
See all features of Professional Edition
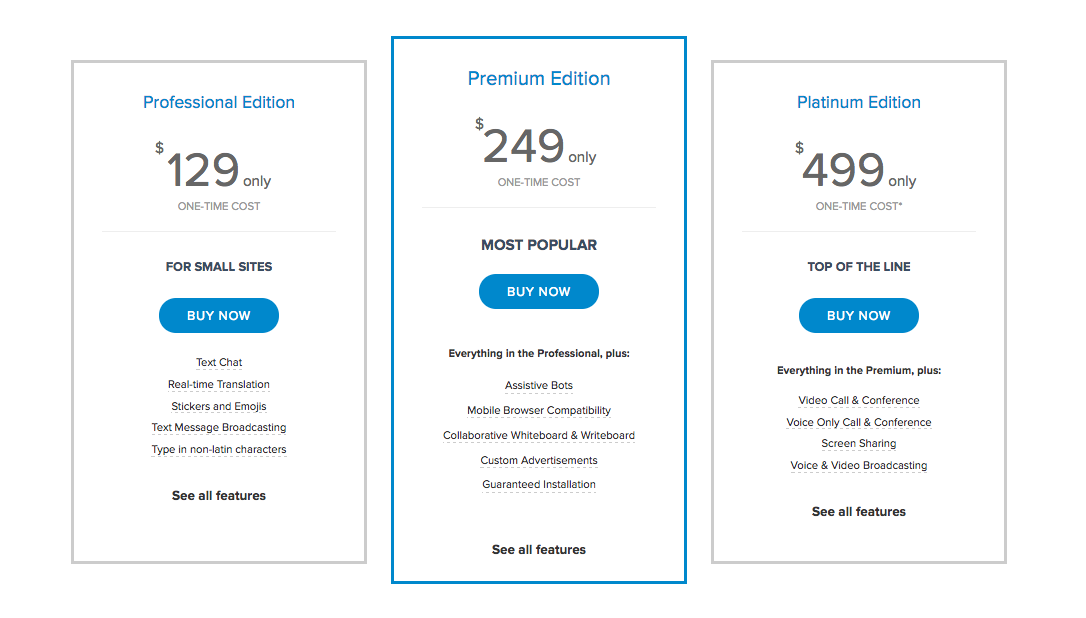[219, 495]
